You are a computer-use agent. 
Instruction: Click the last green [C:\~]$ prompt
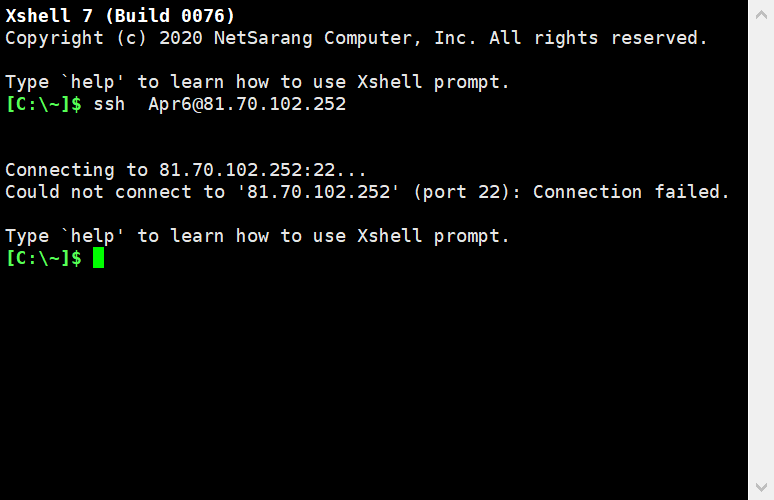[43, 258]
